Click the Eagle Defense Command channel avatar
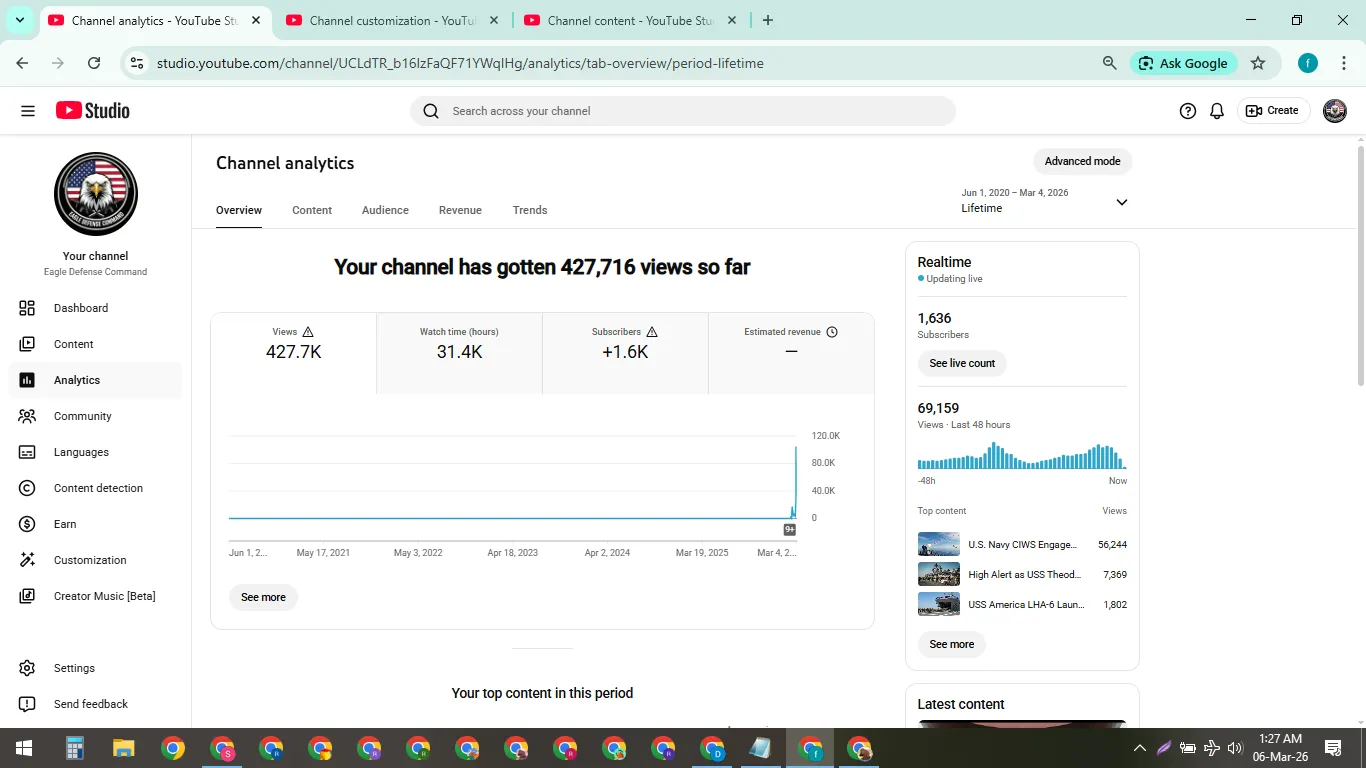The image size is (1366, 768). (96, 194)
